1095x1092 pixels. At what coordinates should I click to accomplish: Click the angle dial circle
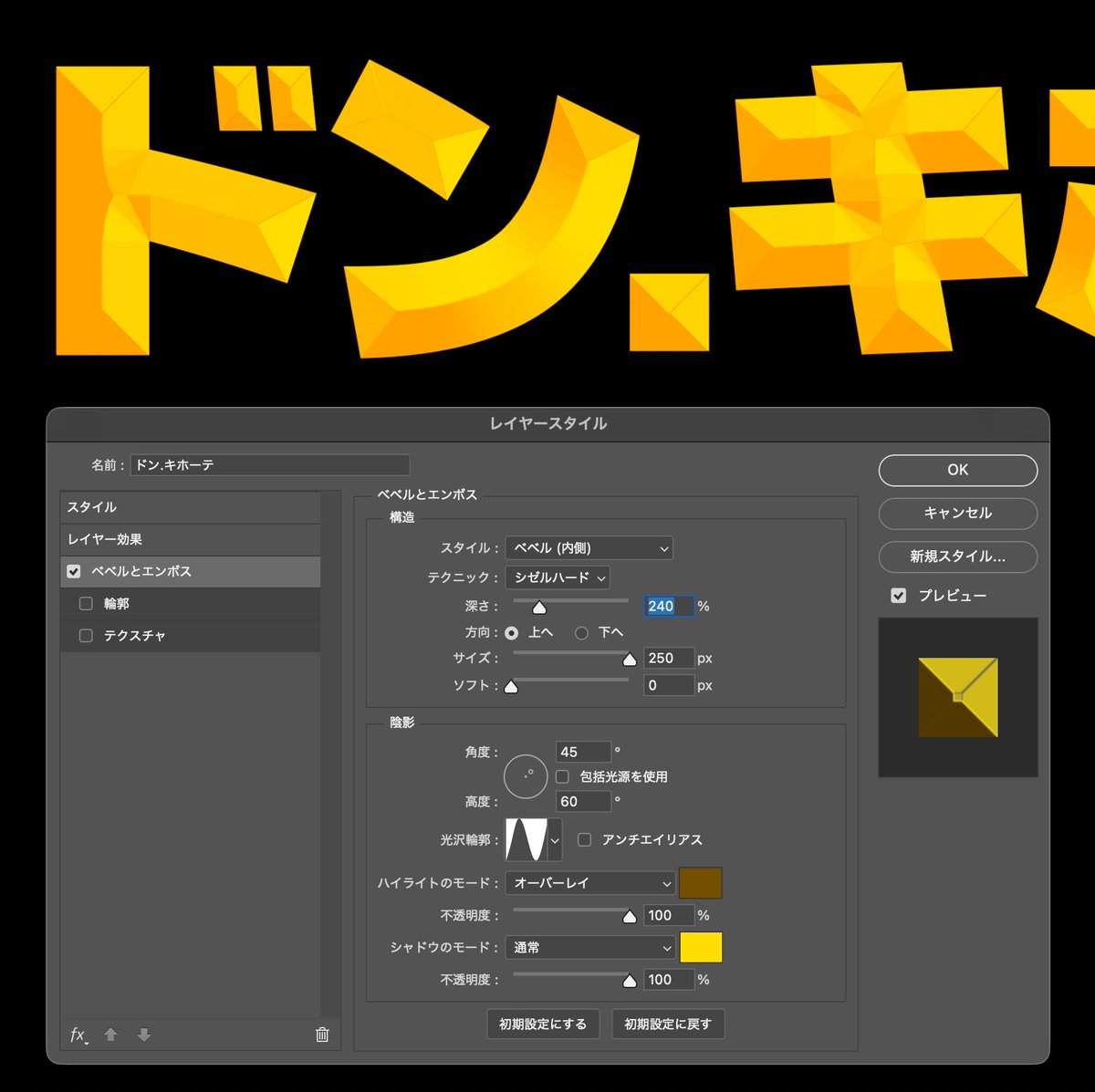pyautogui.click(x=526, y=776)
